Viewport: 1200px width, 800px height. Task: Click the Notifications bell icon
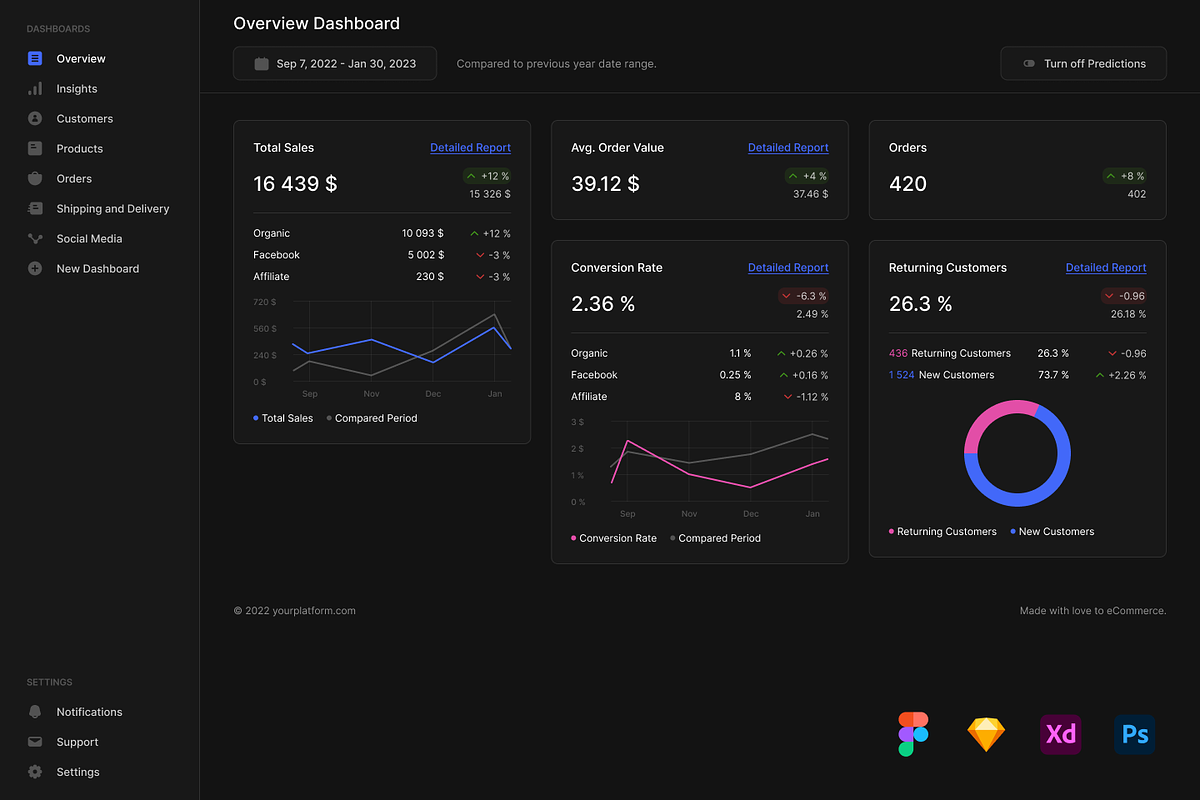tap(35, 712)
